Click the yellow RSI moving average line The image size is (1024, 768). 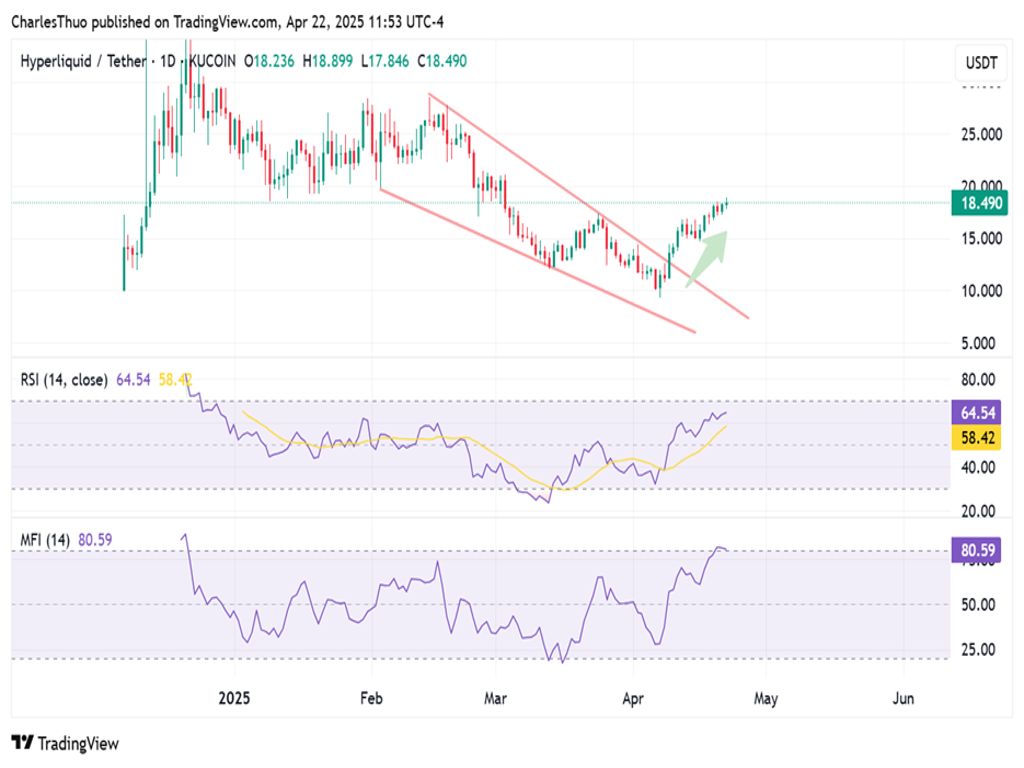pyautogui.click(x=500, y=462)
